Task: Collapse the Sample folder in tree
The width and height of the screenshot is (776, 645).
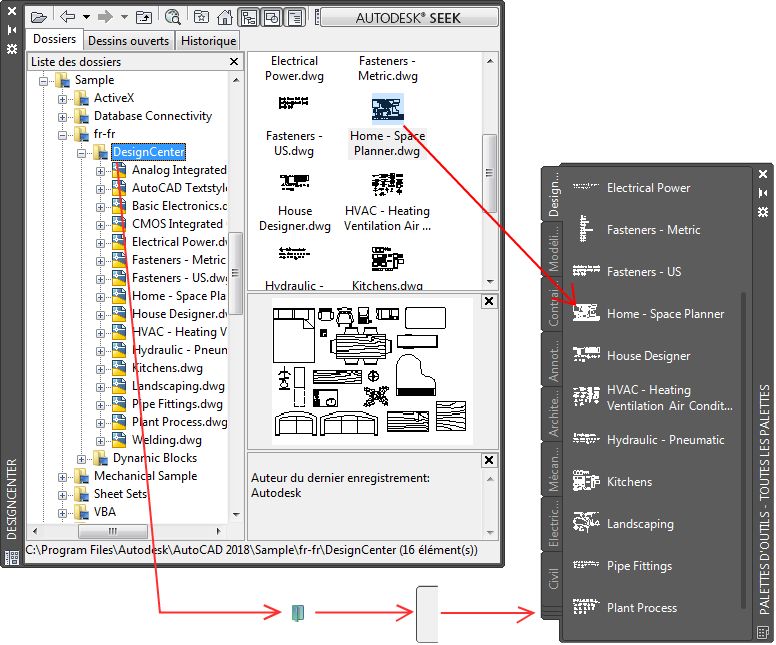Action: coord(44,80)
